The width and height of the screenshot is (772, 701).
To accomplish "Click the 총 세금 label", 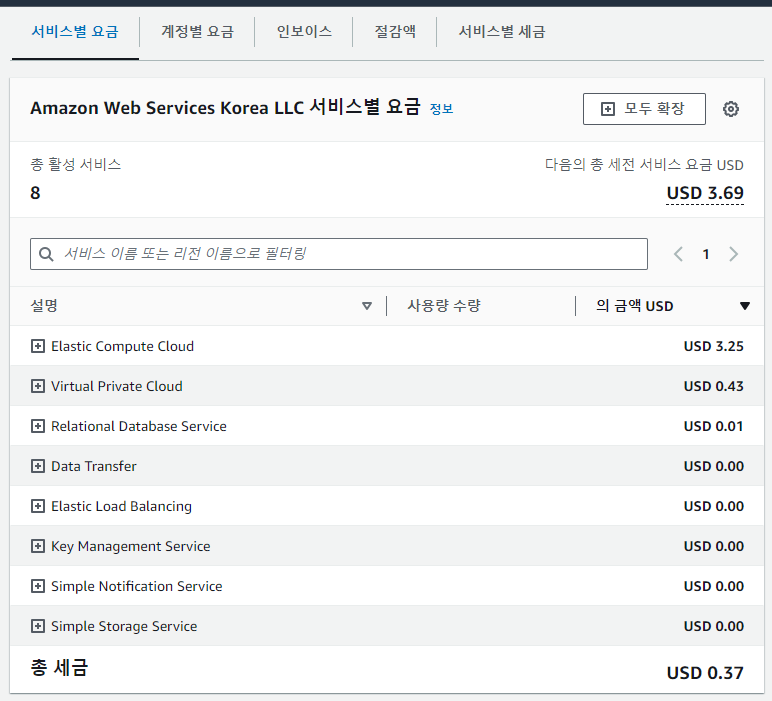I will 59,668.
